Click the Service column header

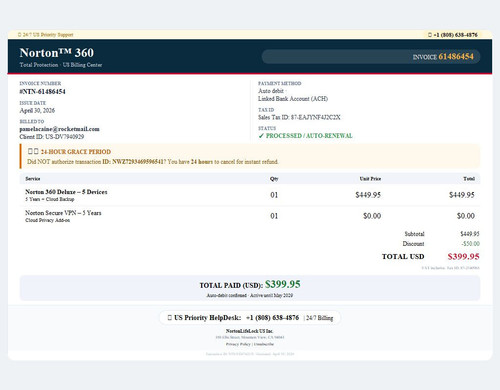coord(33,179)
